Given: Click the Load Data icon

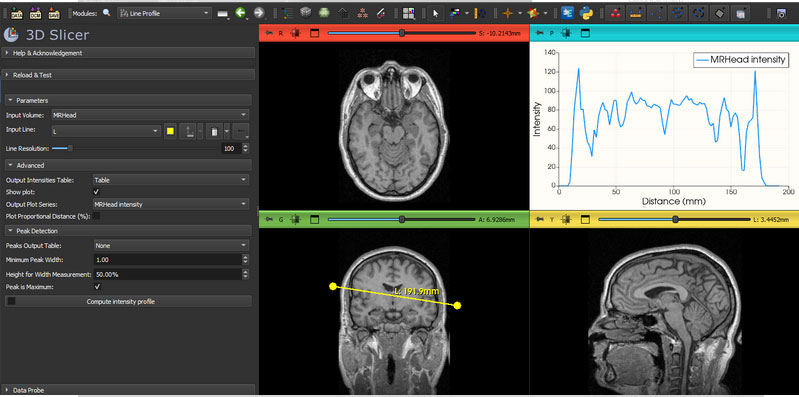Looking at the screenshot, I should pos(16,14).
